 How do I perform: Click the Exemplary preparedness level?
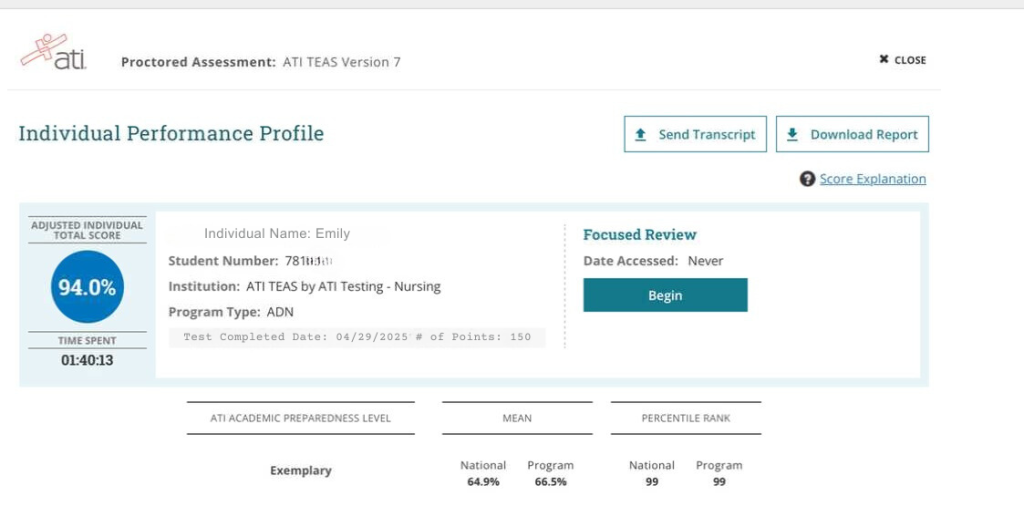coord(300,471)
